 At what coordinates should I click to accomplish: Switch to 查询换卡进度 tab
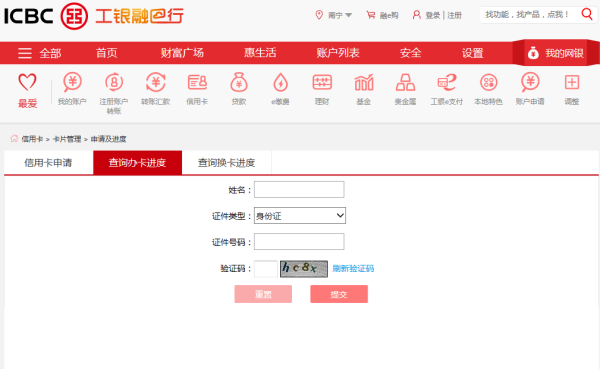click(x=227, y=163)
